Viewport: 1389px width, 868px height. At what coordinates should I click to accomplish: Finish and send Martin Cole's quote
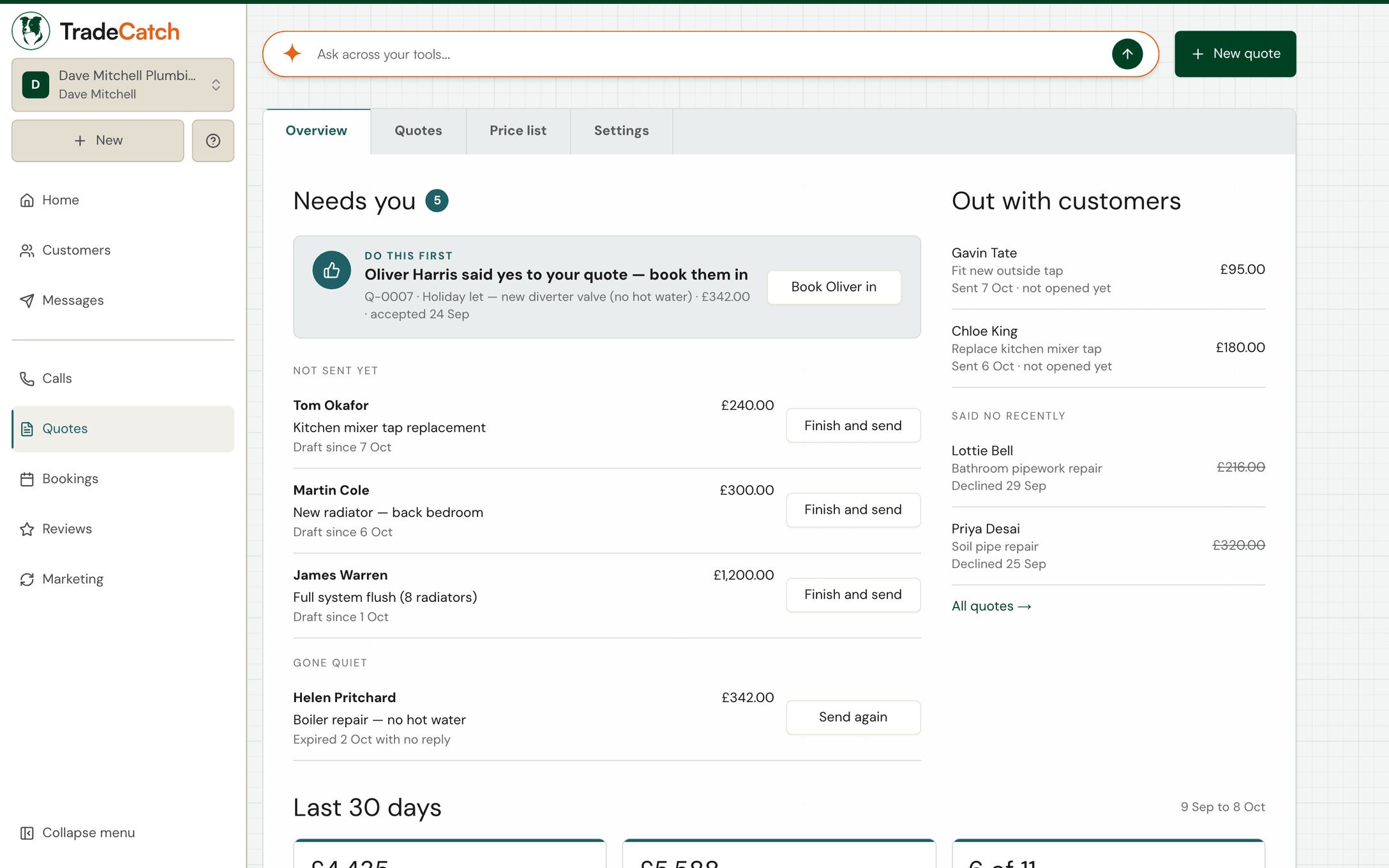(x=853, y=510)
